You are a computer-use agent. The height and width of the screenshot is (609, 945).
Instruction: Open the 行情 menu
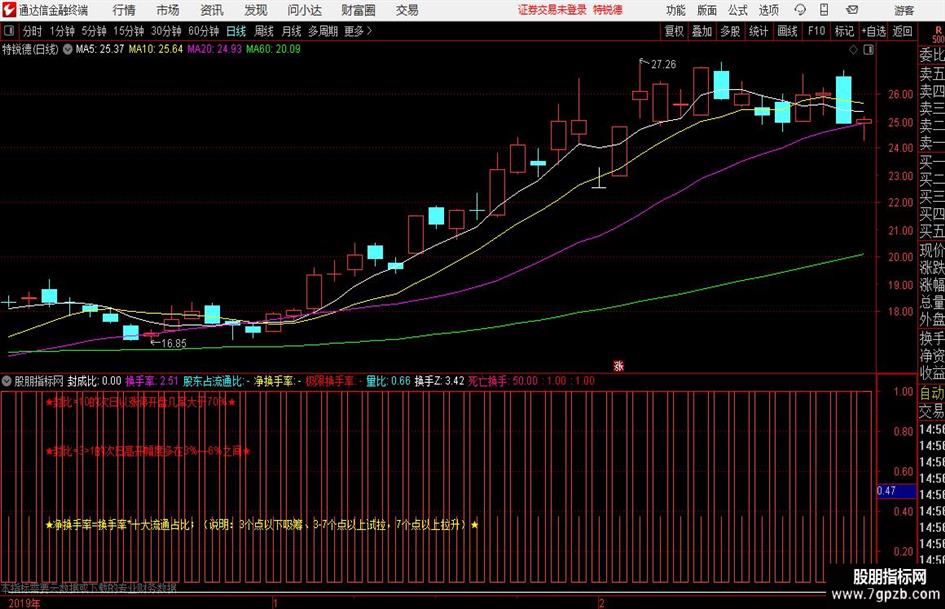pyautogui.click(x=124, y=10)
